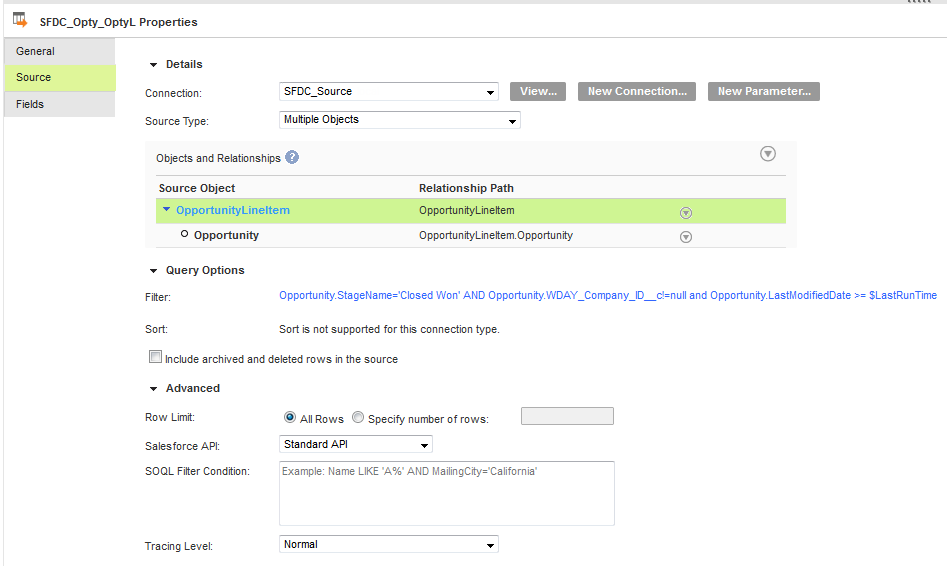Click the Source Object column header
The height and width of the screenshot is (566, 947).
197,188
